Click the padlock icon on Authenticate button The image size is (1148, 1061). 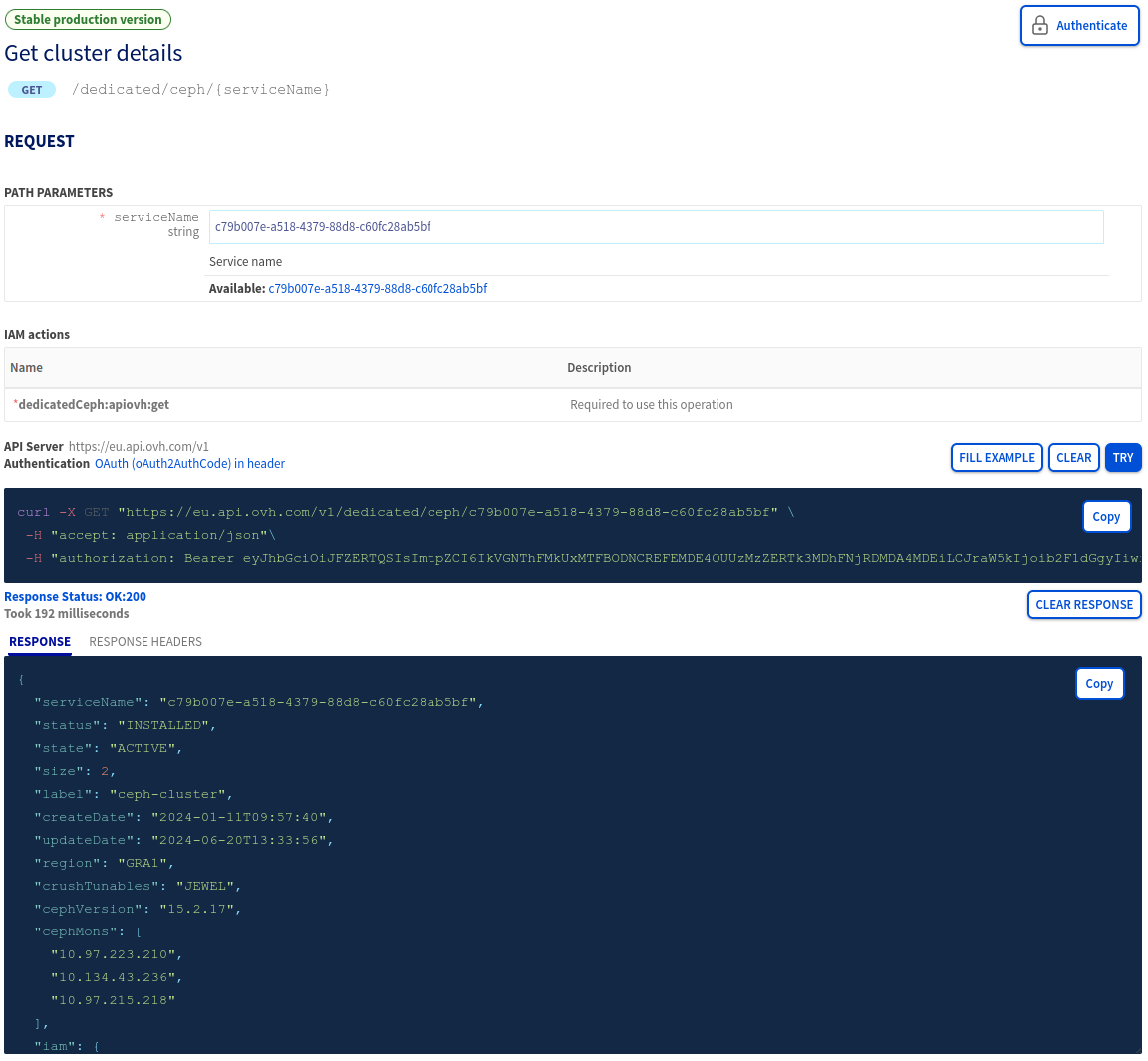coord(1039,25)
